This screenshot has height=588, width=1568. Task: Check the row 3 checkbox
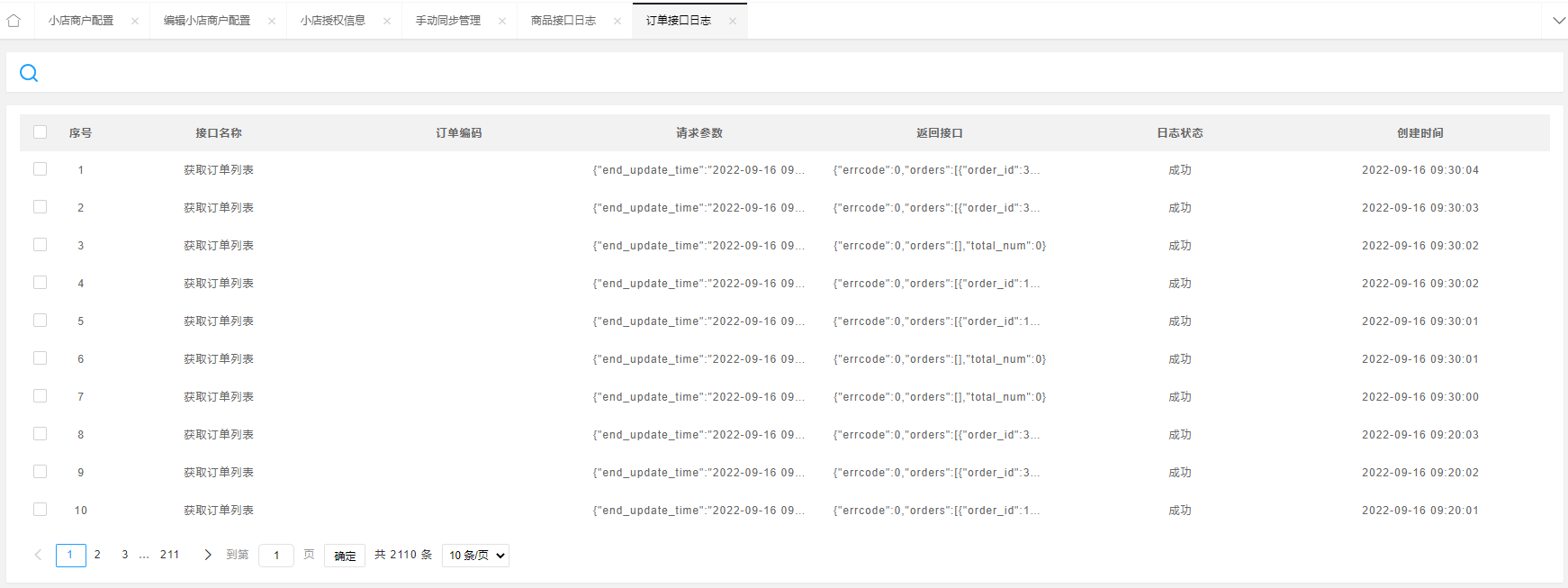(x=40, y=244)
